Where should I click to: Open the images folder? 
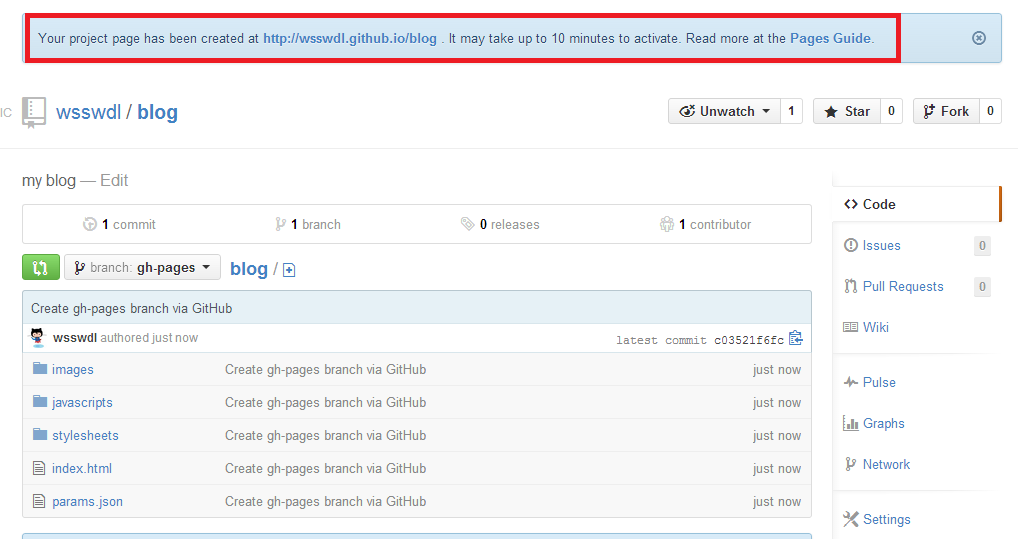pyautogui.click(x=72, y=370)
